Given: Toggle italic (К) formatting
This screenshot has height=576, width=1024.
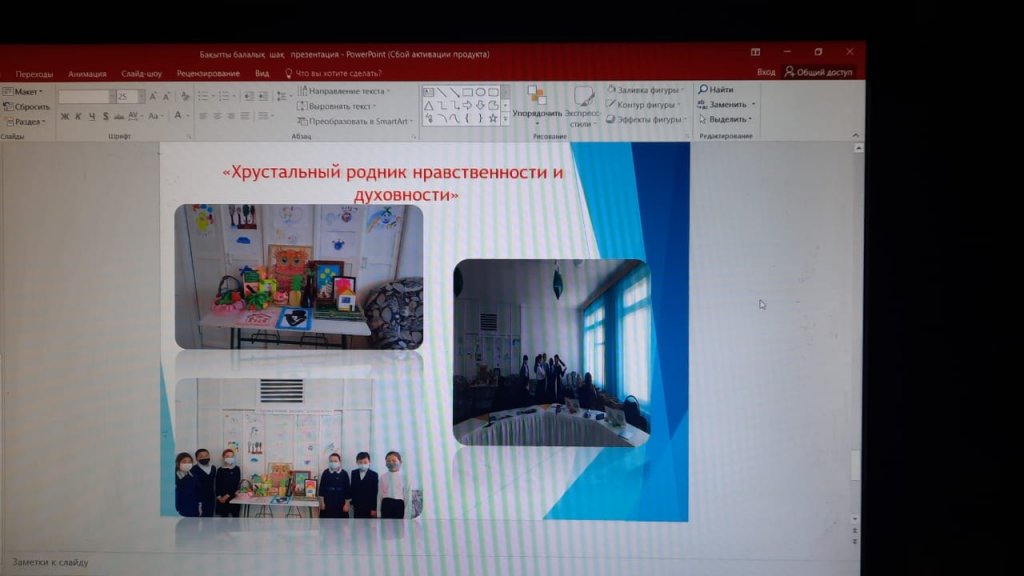Looking at the screenshot, I should [x=78, y=116].
